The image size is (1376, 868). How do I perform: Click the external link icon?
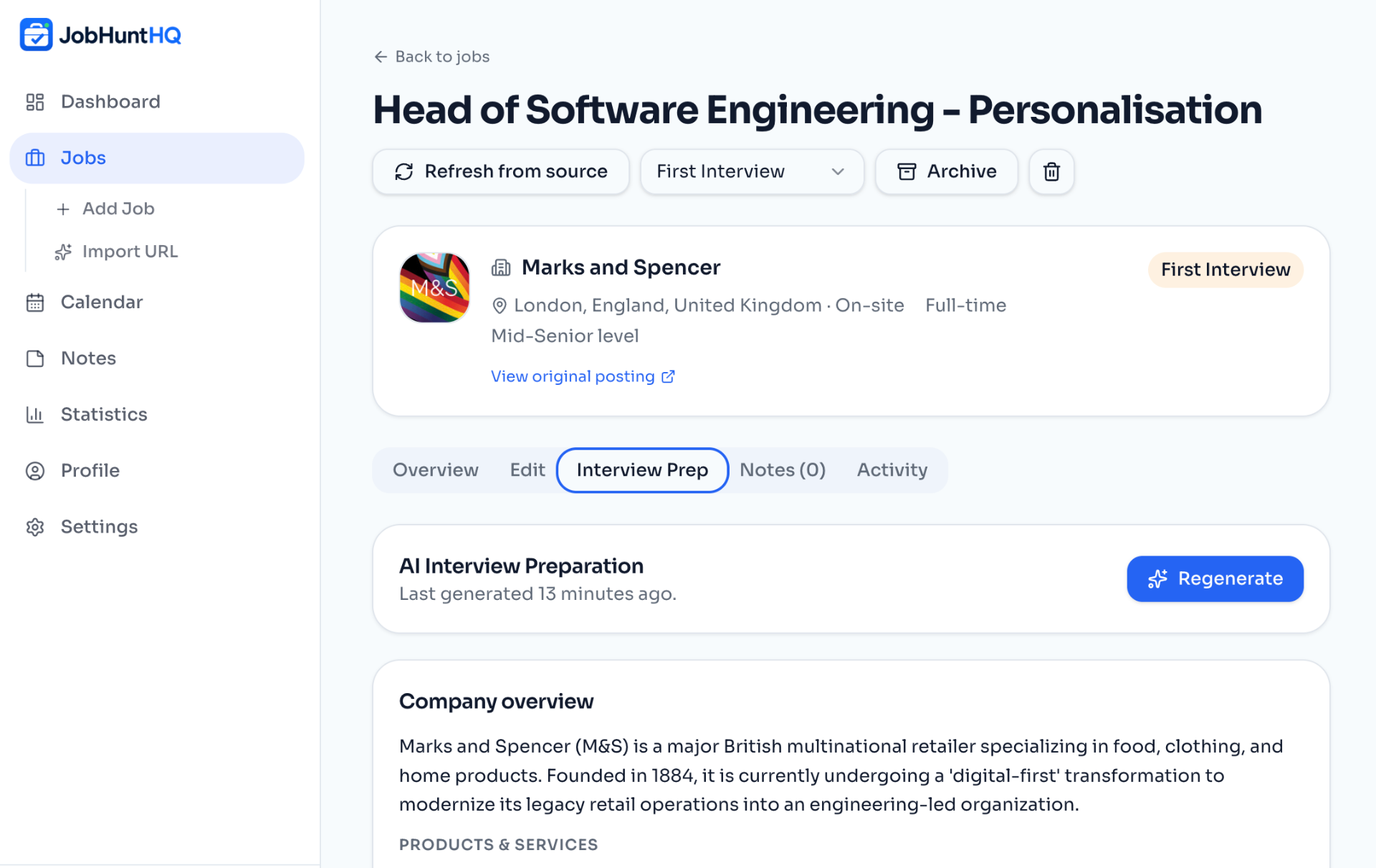(x=668, y=376)
